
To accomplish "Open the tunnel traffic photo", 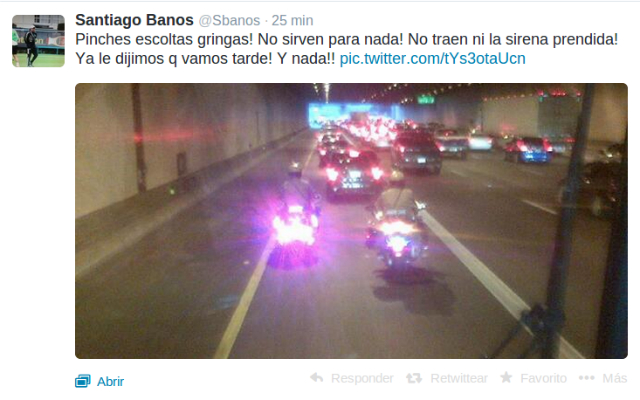I will point(351,221).
